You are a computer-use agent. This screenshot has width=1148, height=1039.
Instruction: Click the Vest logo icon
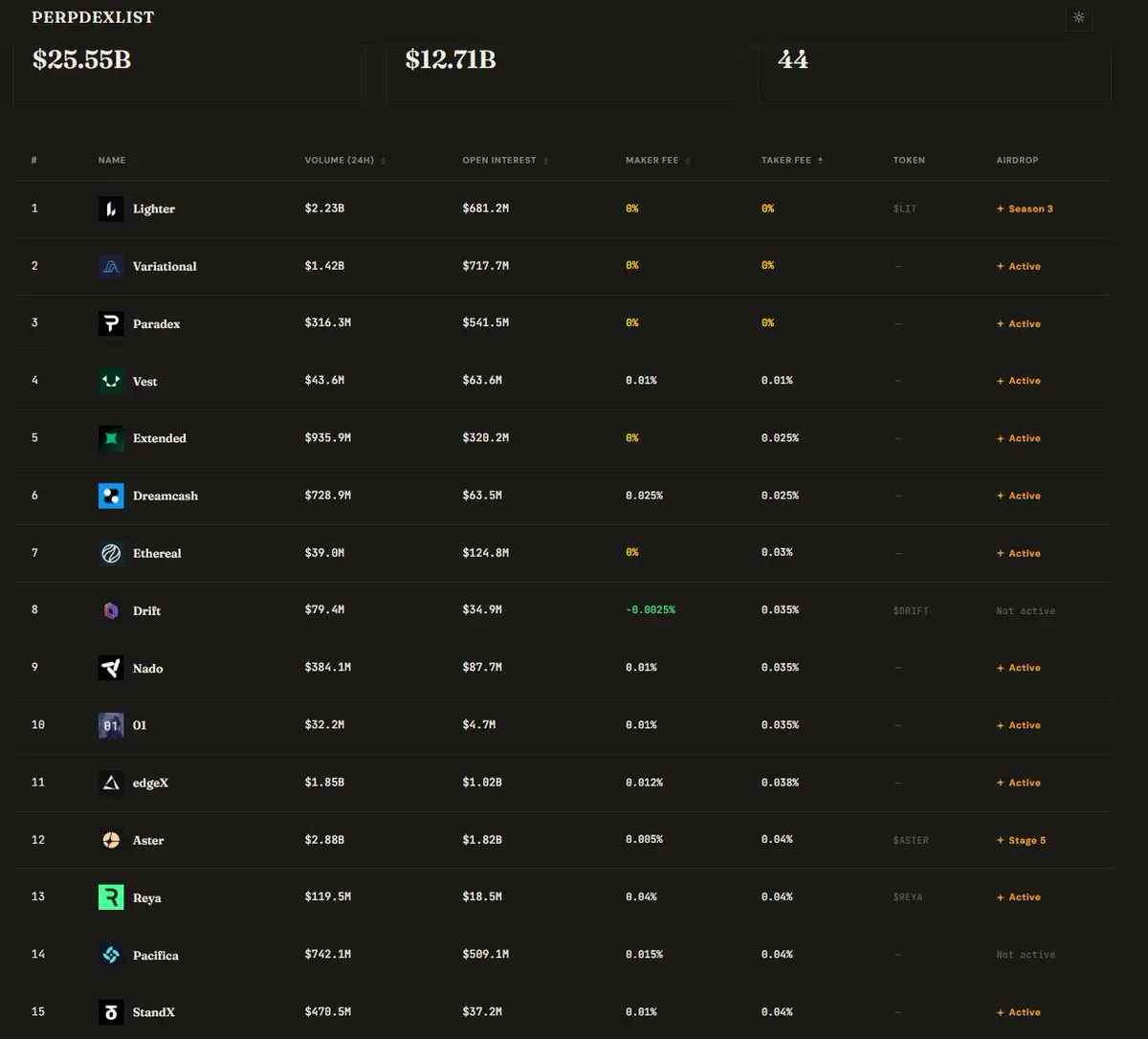tap(111, 381)
